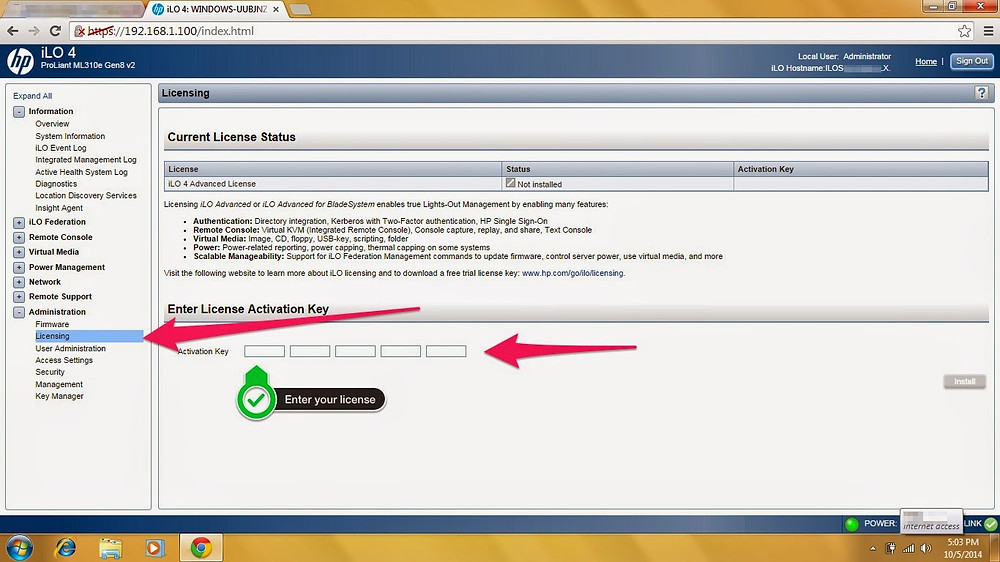Image resolution: width=1000 pixels, height=562 pixels.
Task: Open Integrated Management Log
Action: [x=85, y=159]
